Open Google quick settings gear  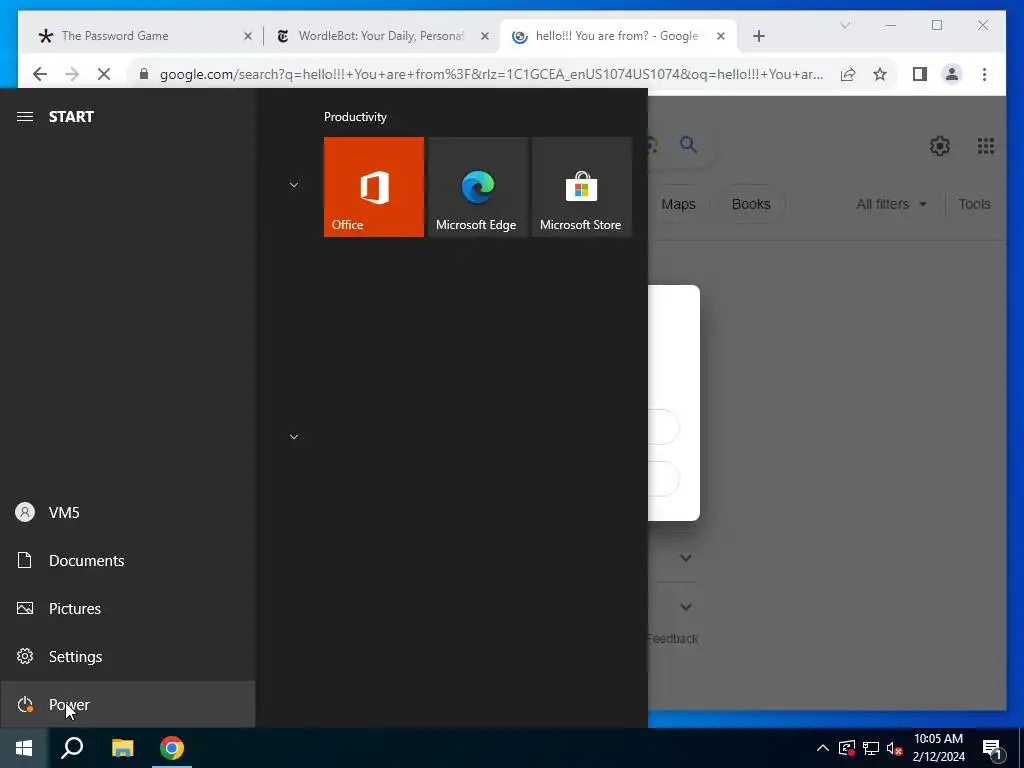(x=940, y=146)
